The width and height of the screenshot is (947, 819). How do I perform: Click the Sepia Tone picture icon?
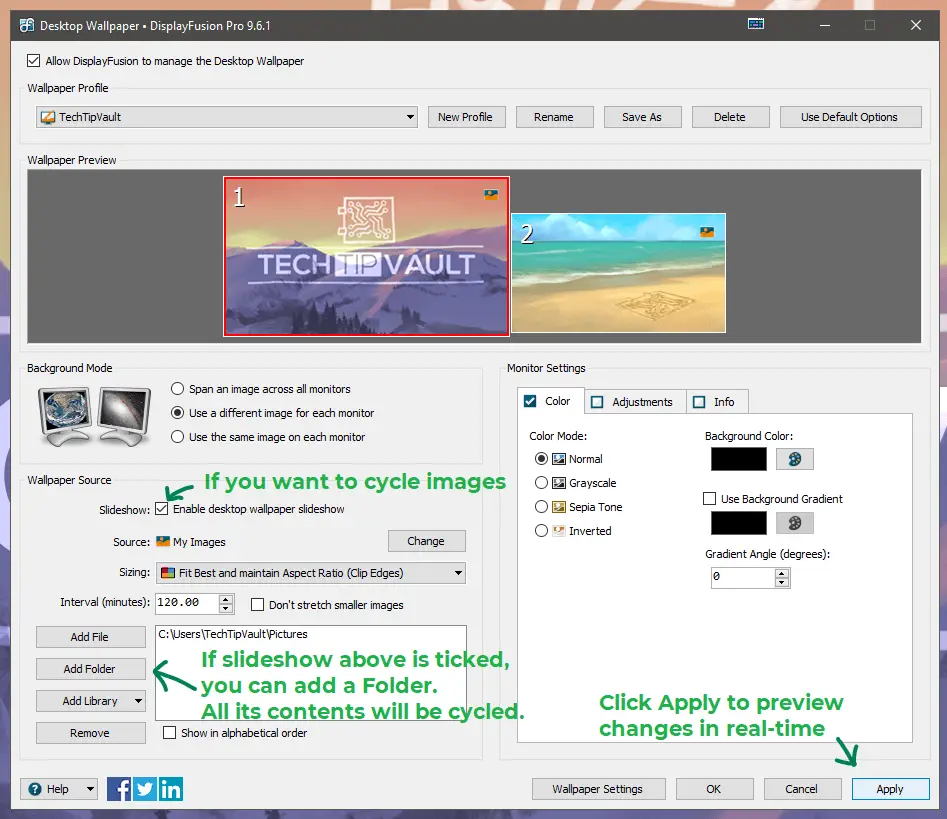(x=559, y=507)
